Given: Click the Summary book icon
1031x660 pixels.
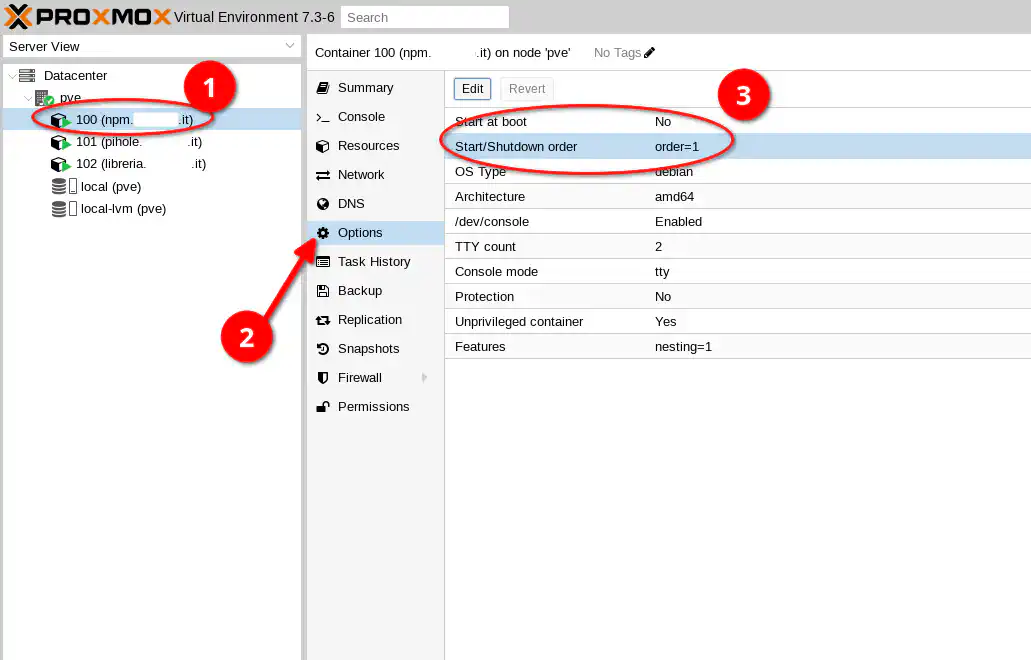Looking at the screenshot, I should [323, 88].
